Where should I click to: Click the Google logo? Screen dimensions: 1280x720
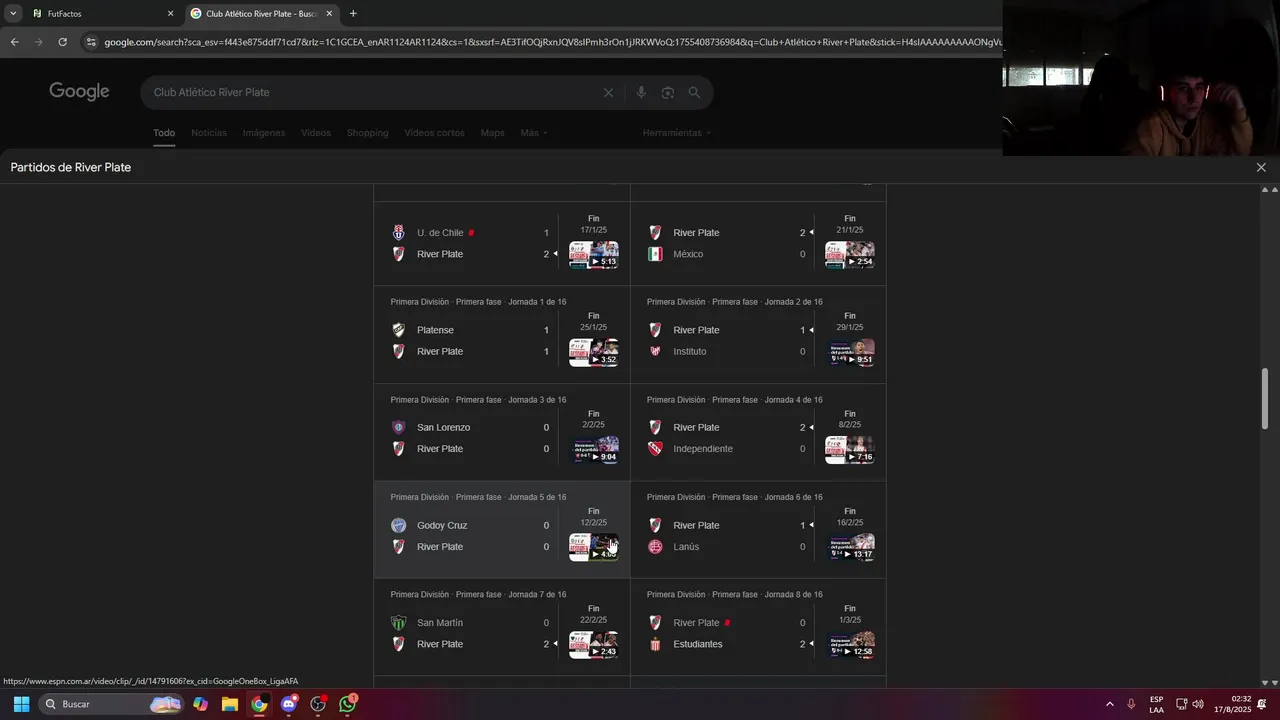point(79,92)
